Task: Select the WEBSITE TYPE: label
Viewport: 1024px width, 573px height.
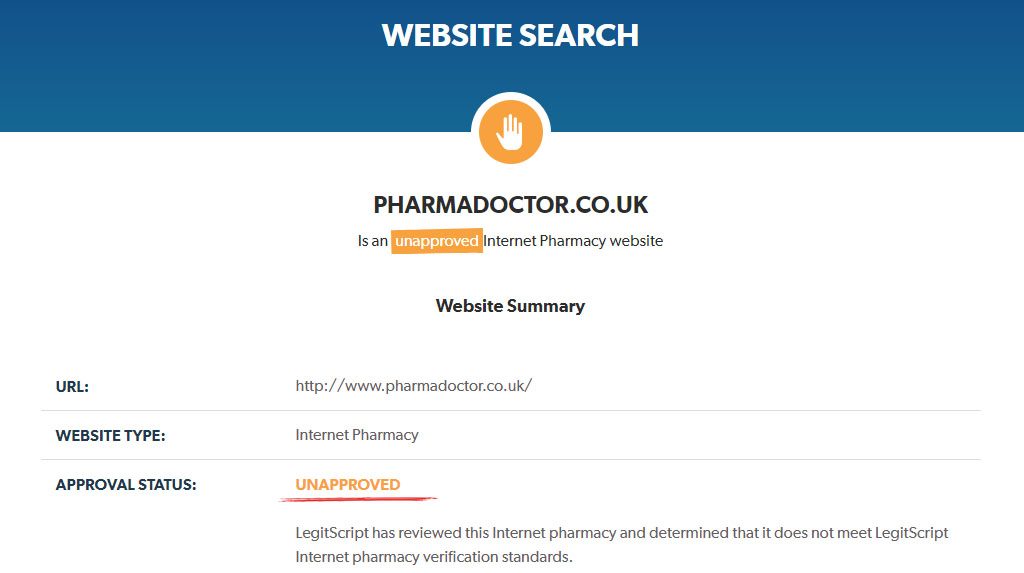Action: click(x=110, y=436)
